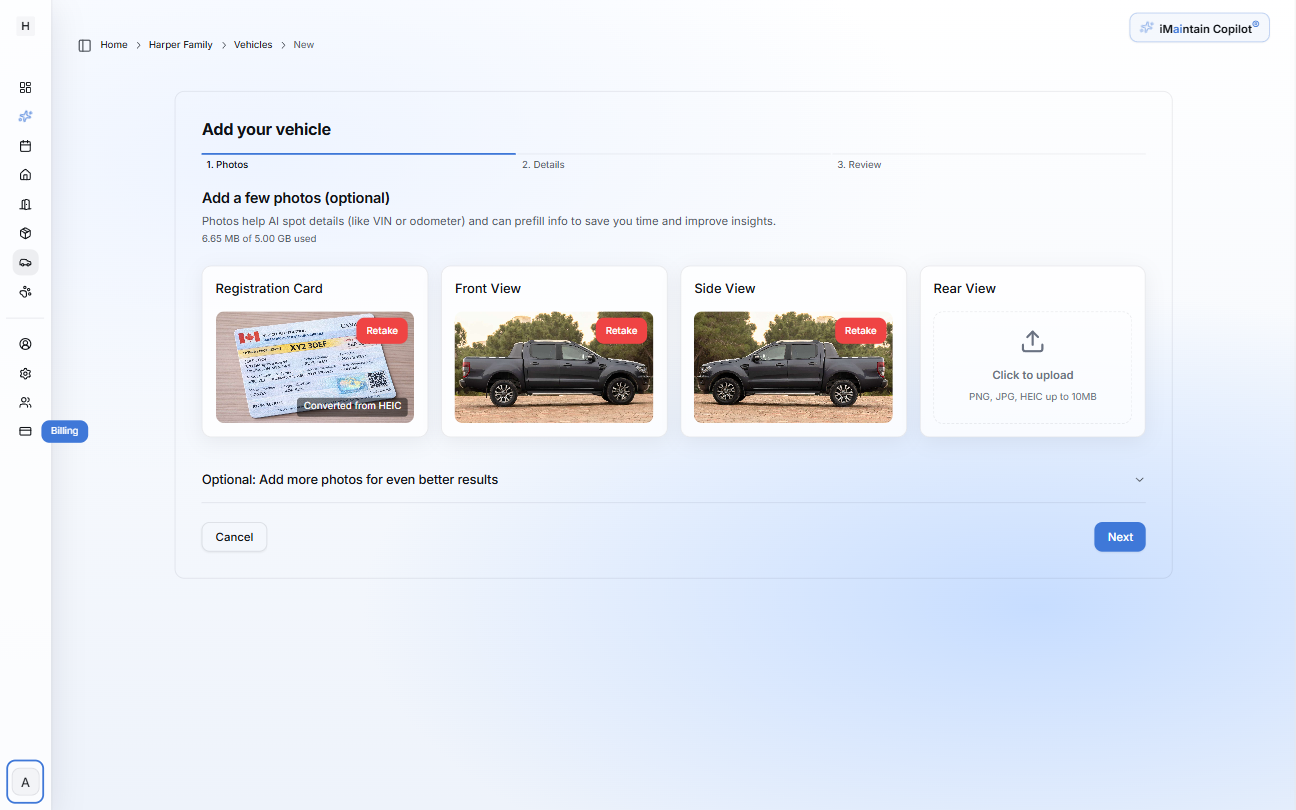This screenshot has height=810, width=1296.
Task: Open the Vehicles section from sidebar
Action: (25, 262)
